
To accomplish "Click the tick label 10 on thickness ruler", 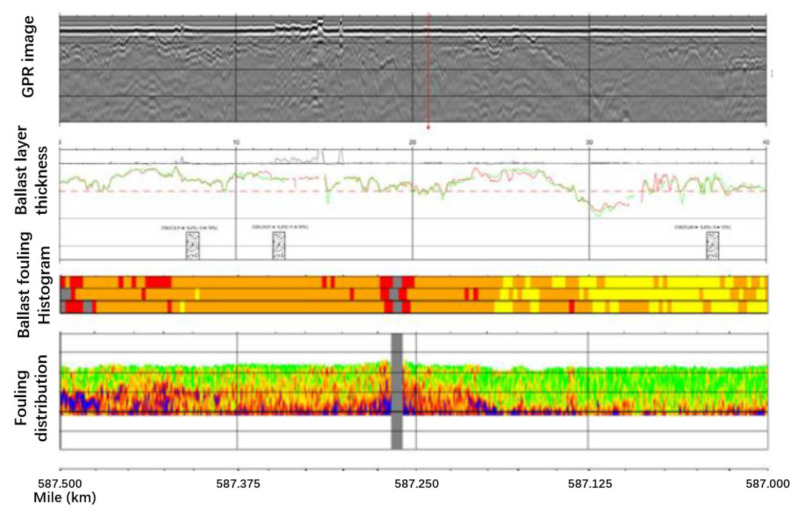I will coord(235,141).
